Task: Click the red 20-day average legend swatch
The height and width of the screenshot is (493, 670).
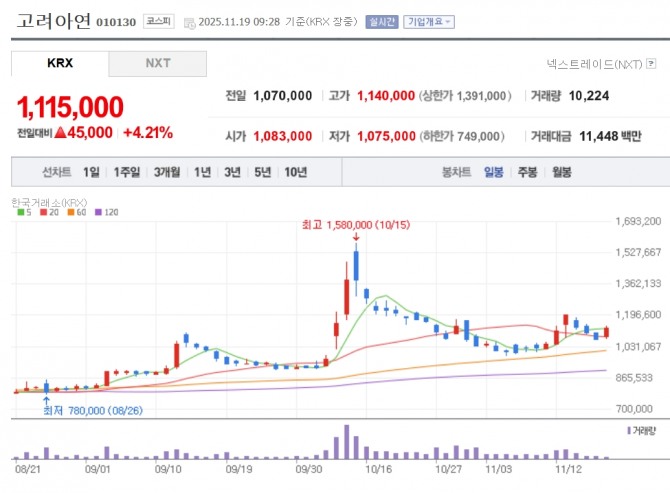Action: coord(44,212)
